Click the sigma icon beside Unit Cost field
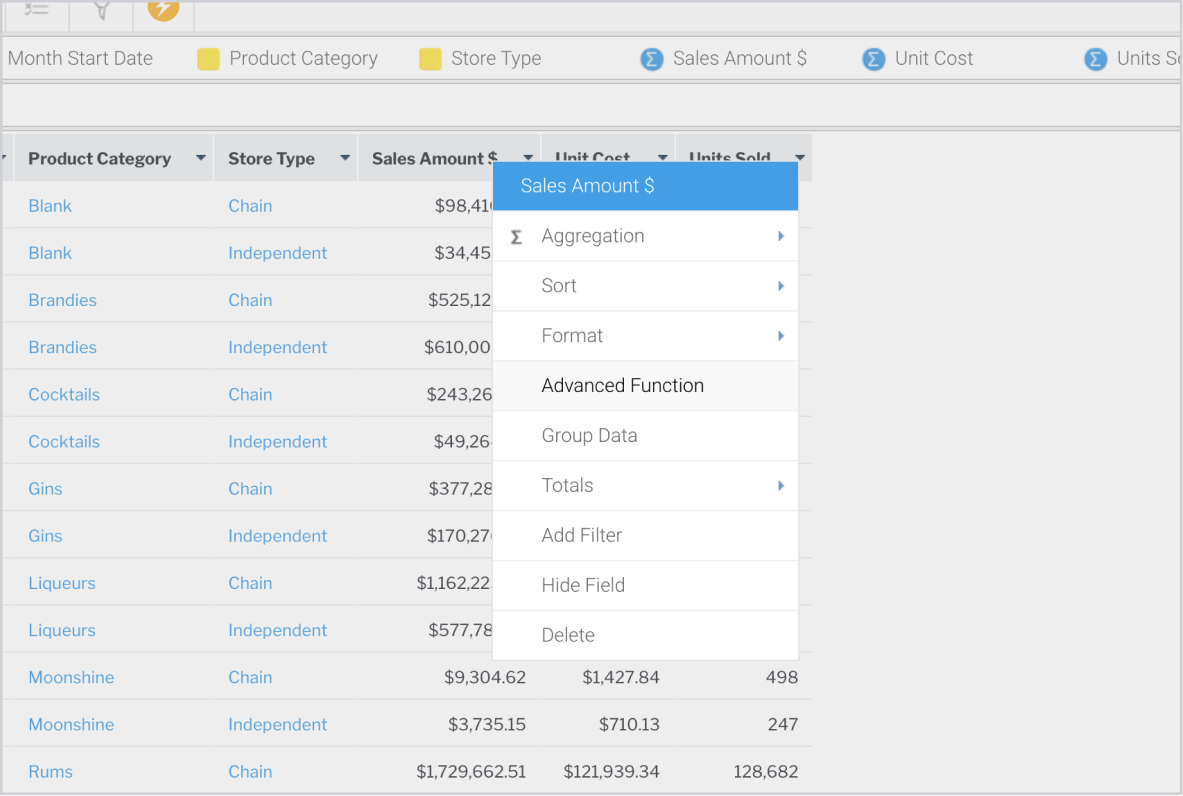This screenshot has width=1183, height=796. point(874,59)
